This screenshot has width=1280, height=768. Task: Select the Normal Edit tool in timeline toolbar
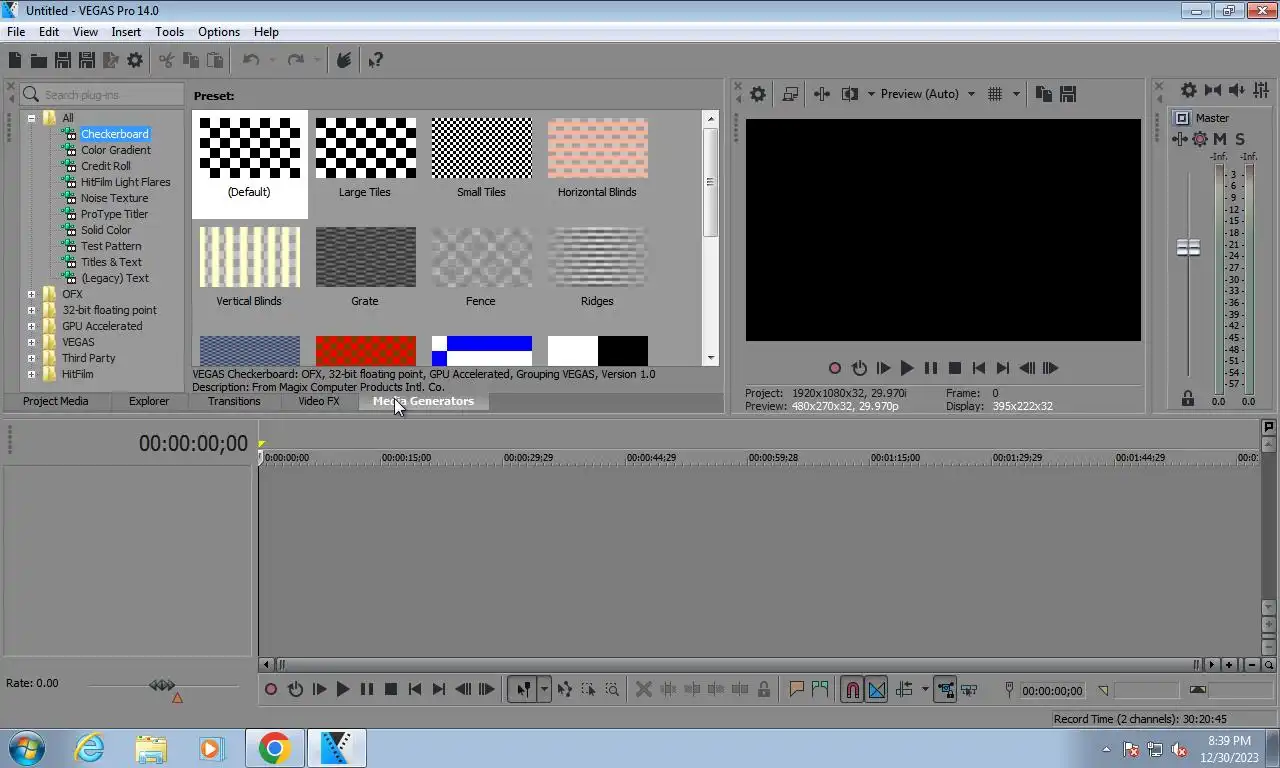click(523, 690)
